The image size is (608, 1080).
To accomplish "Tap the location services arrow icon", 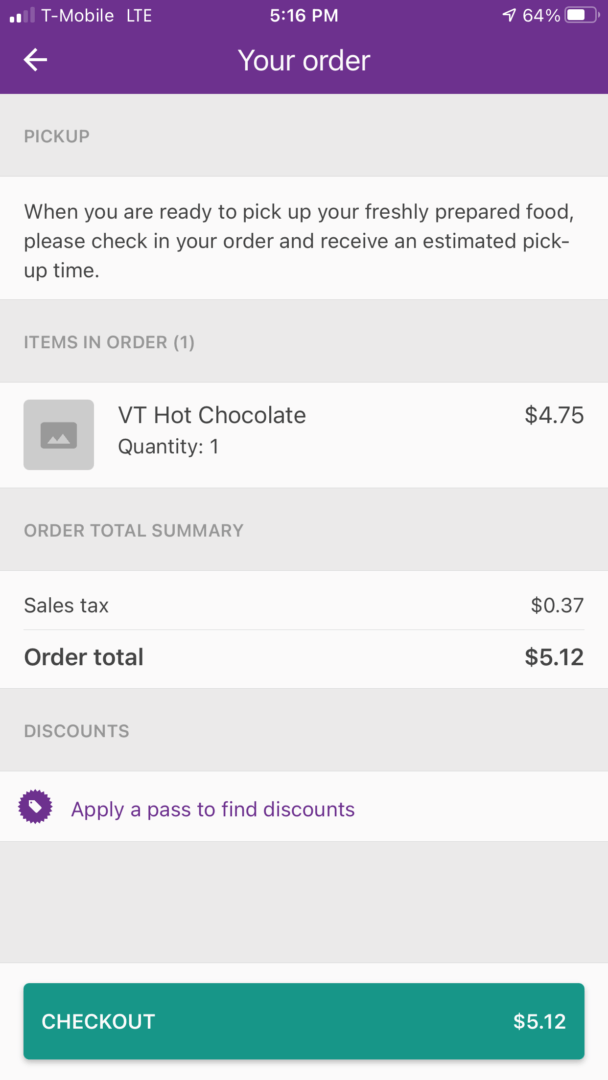I will point(509,15).
